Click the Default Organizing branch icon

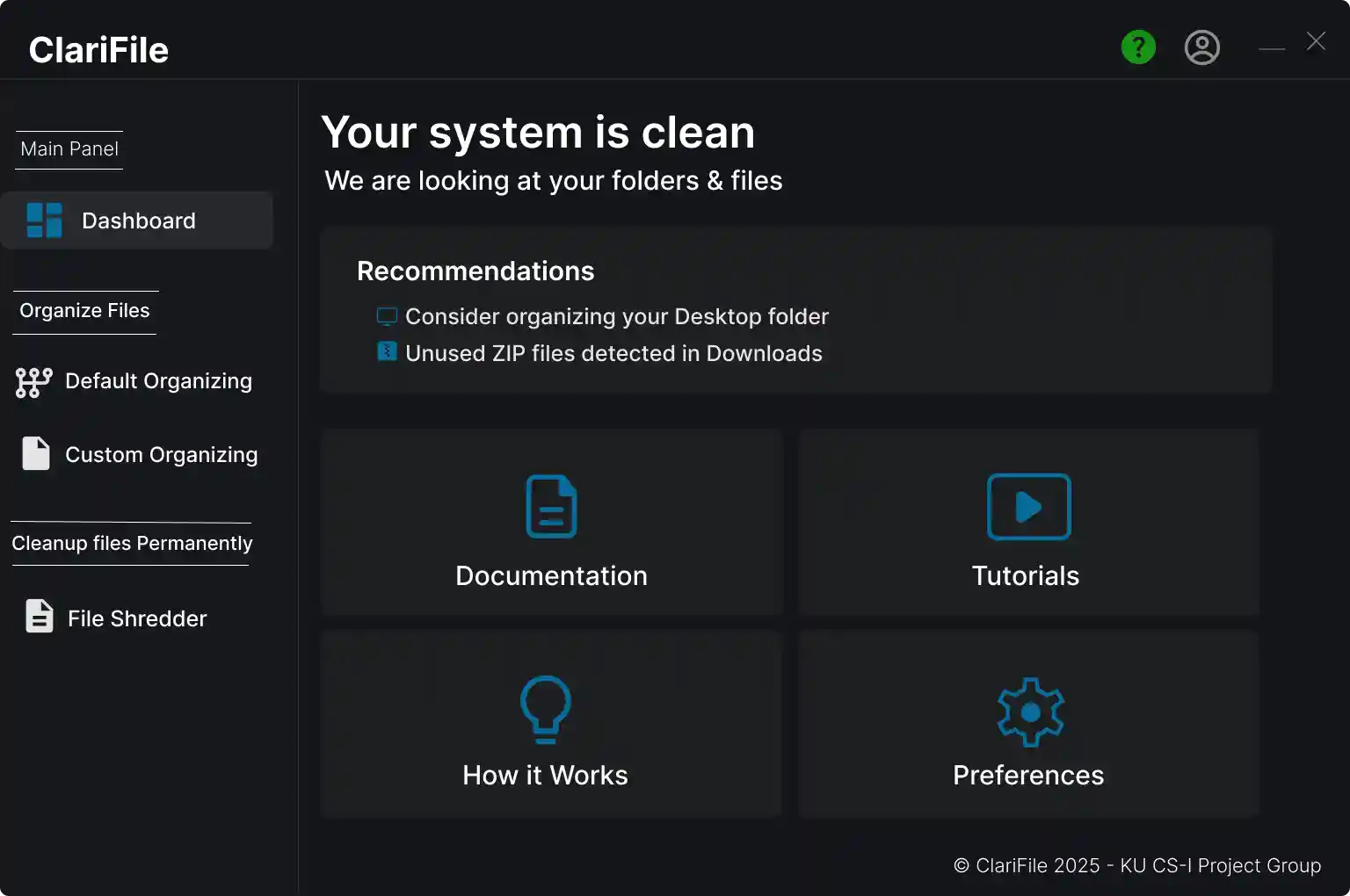pos(33,382)
